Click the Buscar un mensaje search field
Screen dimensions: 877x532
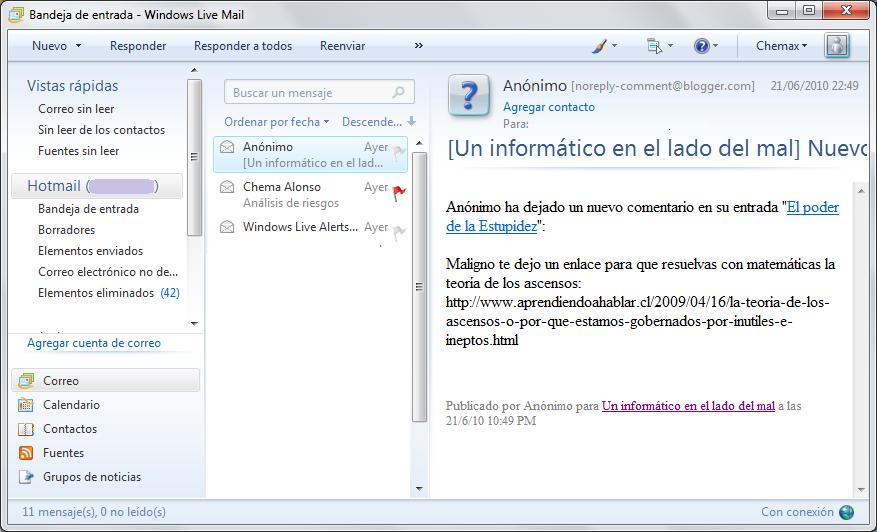(319, 92)
